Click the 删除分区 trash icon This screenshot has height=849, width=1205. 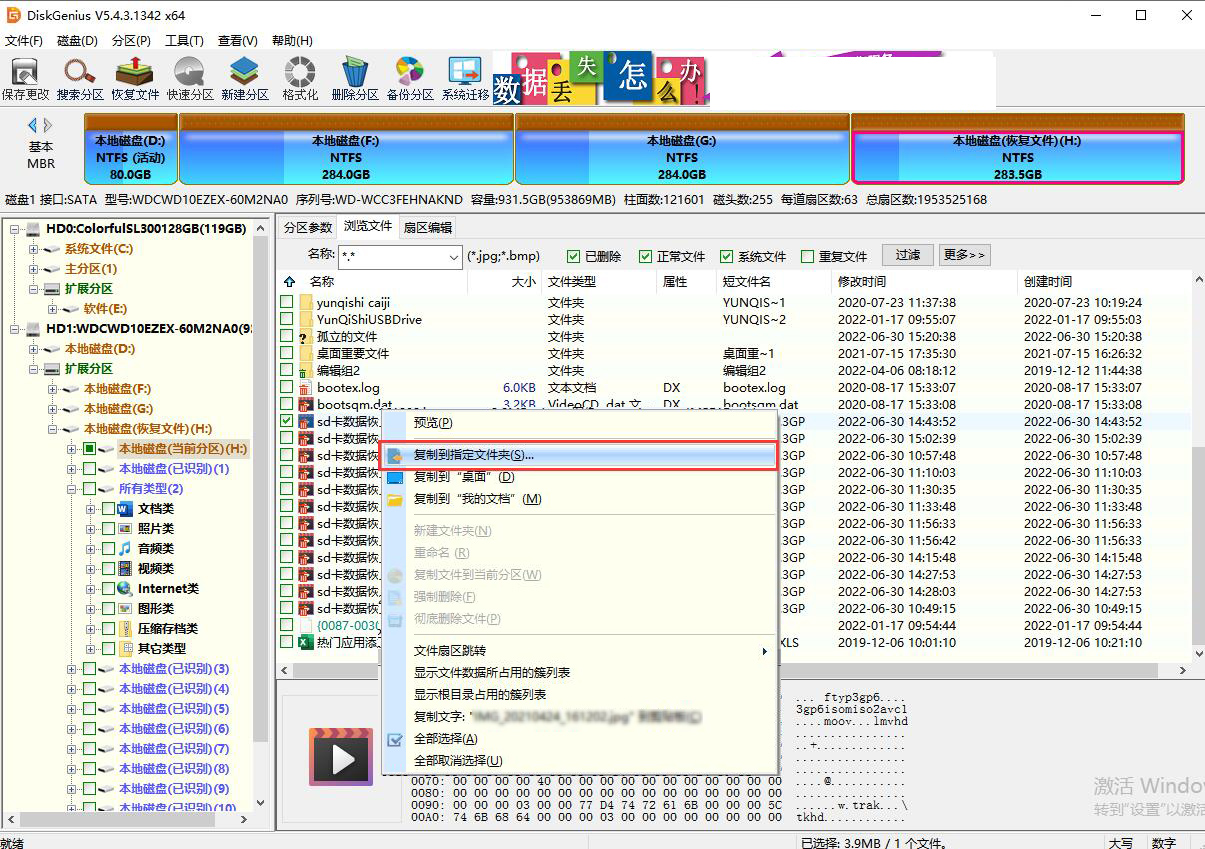(355, 72)
